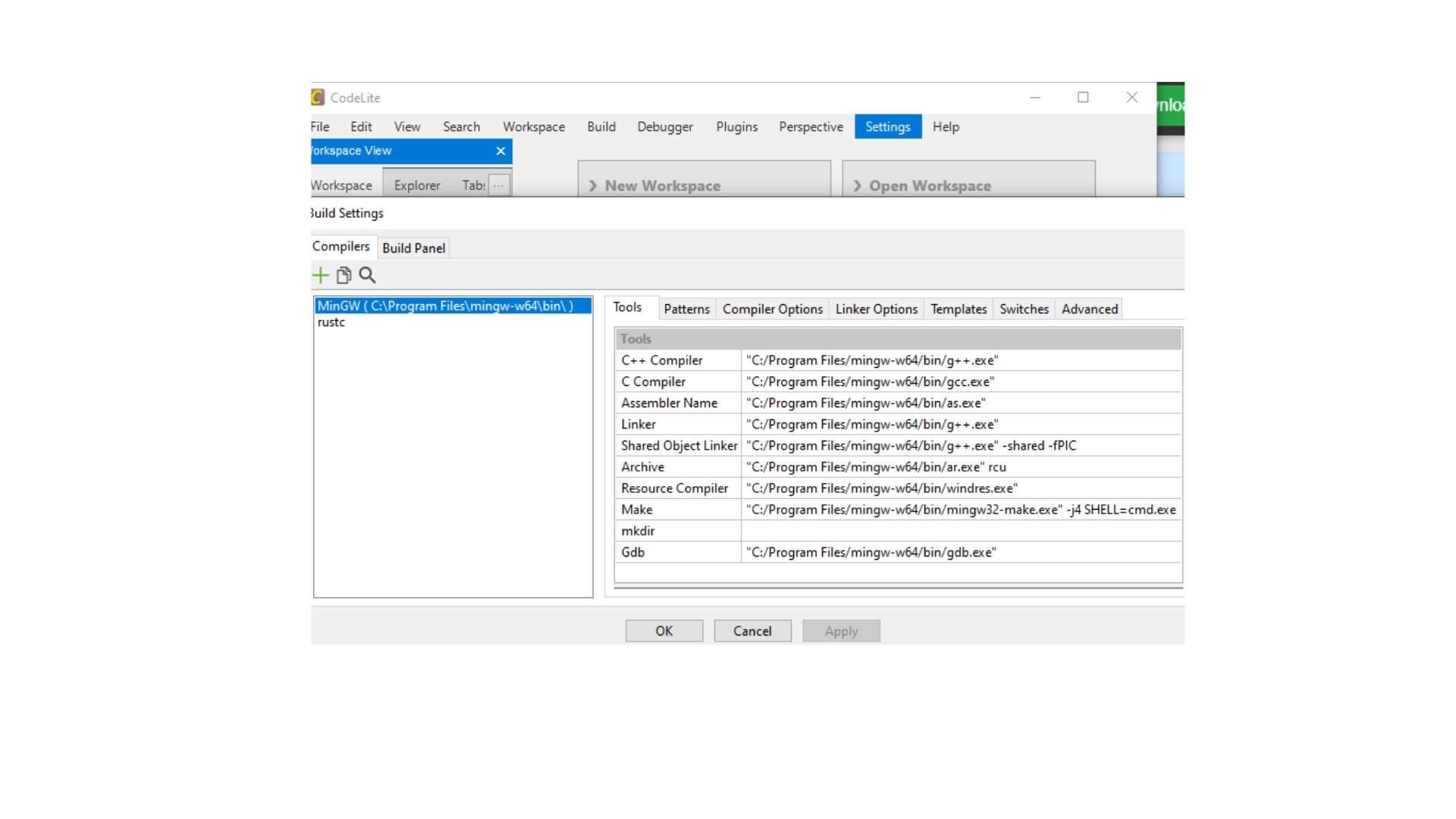Switch to the Switches tab
Viewport: 1456px width, 819px height.
(x=1024, y=309)
